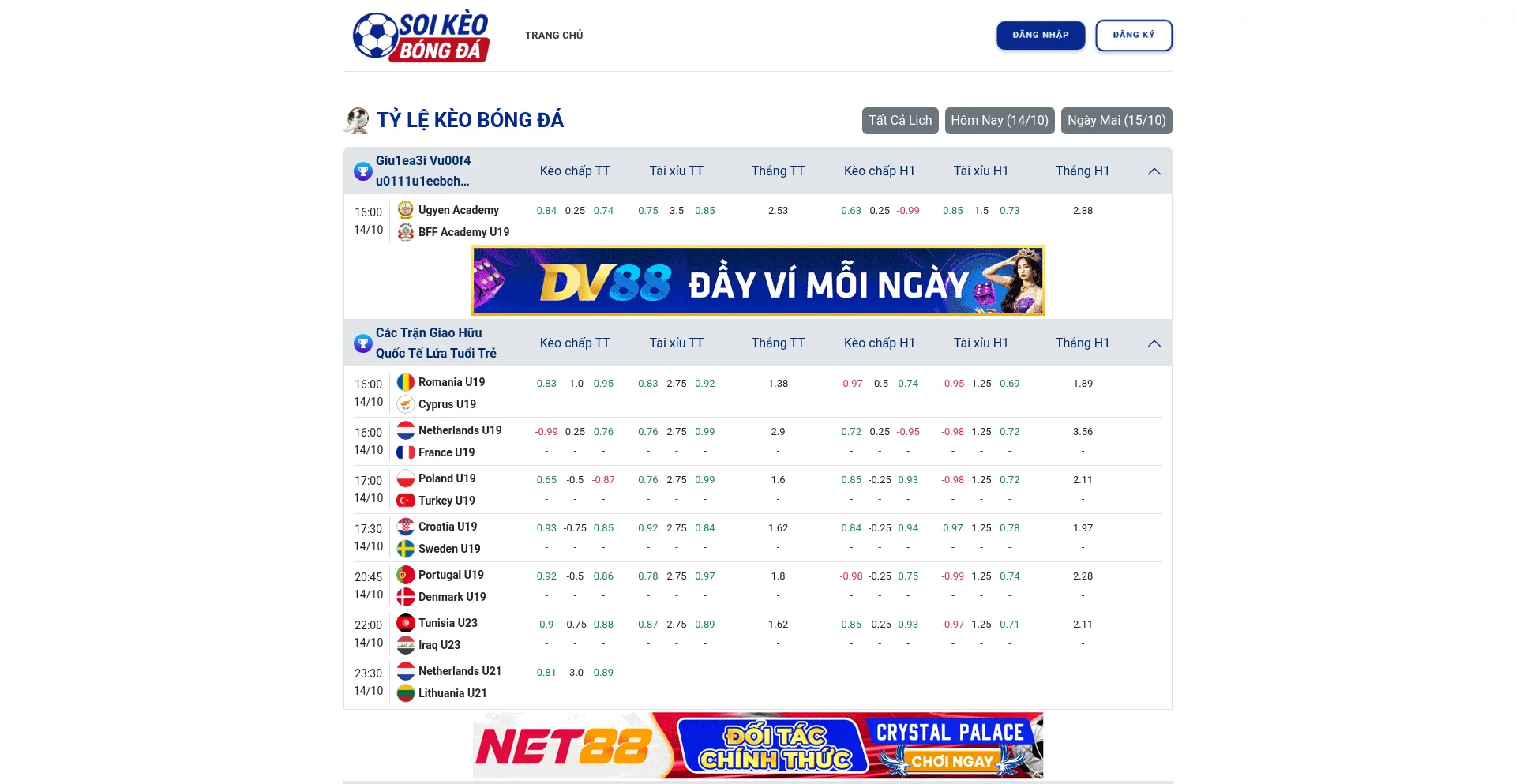Viewport: 1516px width, 784px height.
Task: Click the trophy icon in the first league header
Action: [362, 171]
